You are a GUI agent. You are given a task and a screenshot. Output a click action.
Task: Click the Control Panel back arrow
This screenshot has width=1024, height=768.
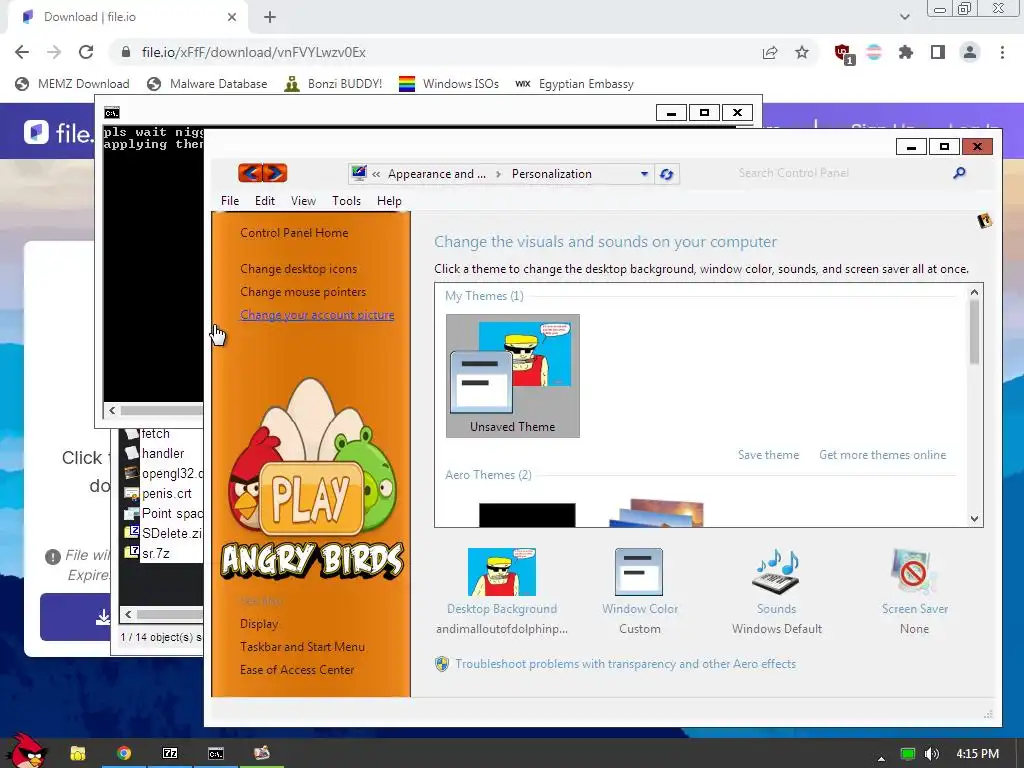(x=251, y=173)
